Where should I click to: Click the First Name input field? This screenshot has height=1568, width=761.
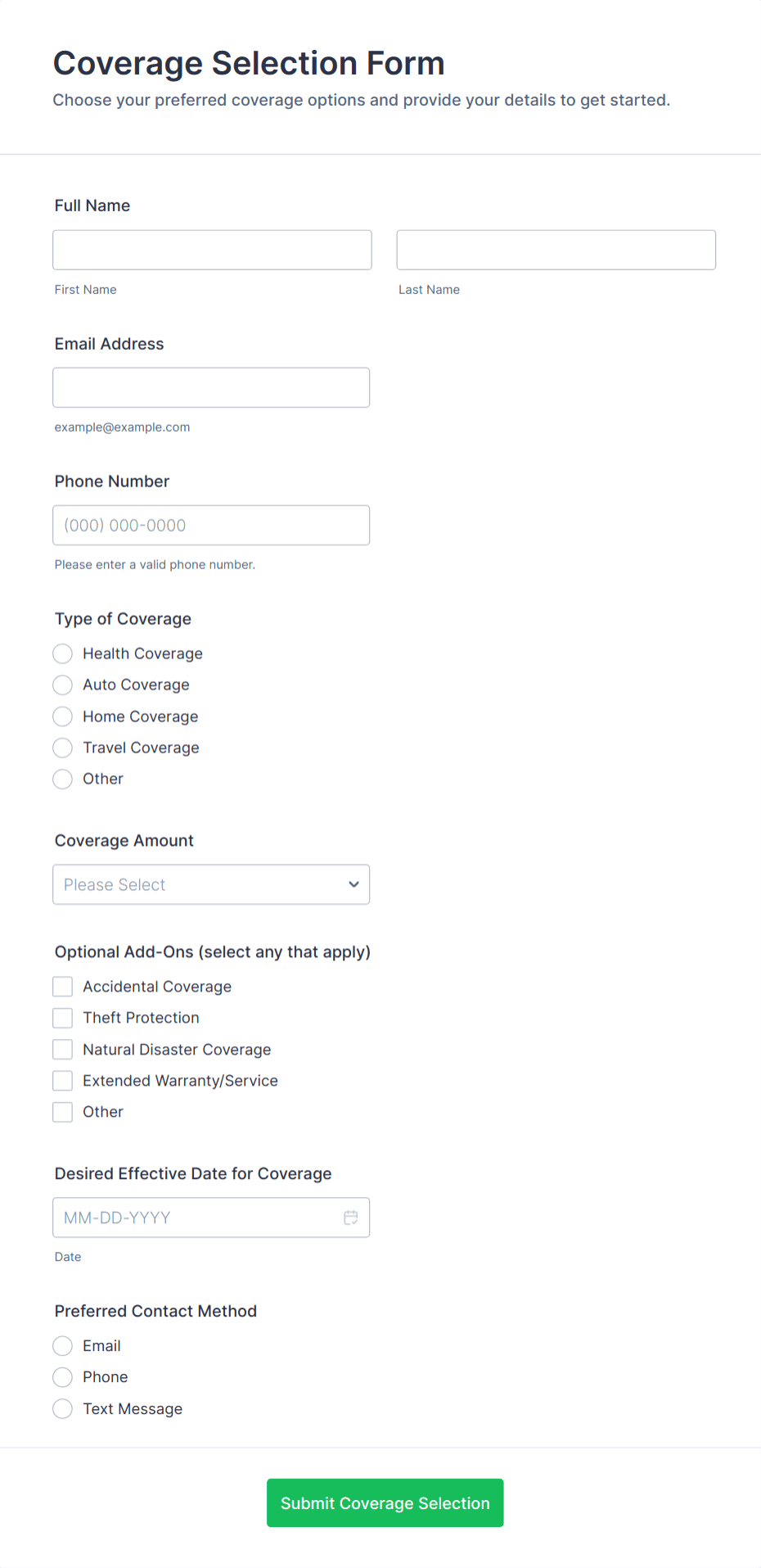click(x=211, y=250)
